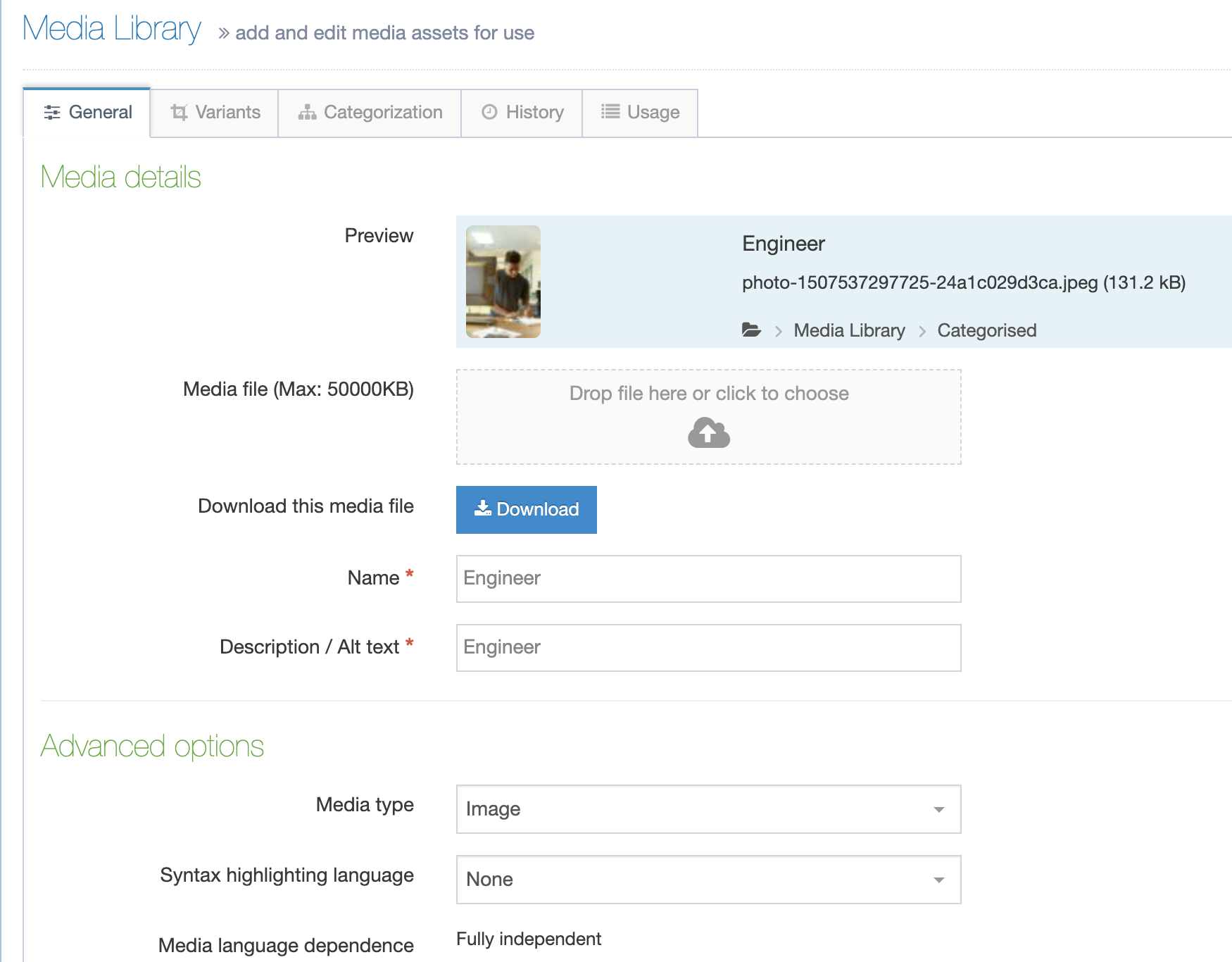Expand the Syntax highlighting language dropdown
Viewport: 1232px width, 962px height.
pos(708,880)
